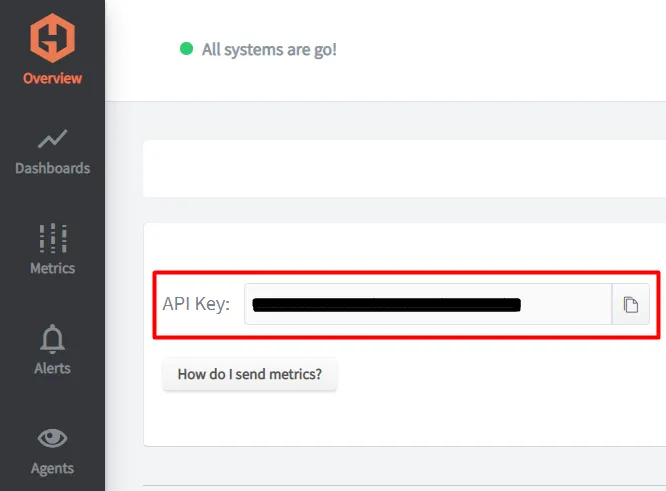666x491 pixels.
Task: Click the Hosted Graphite hexagon logo
Action: [52, 38]
